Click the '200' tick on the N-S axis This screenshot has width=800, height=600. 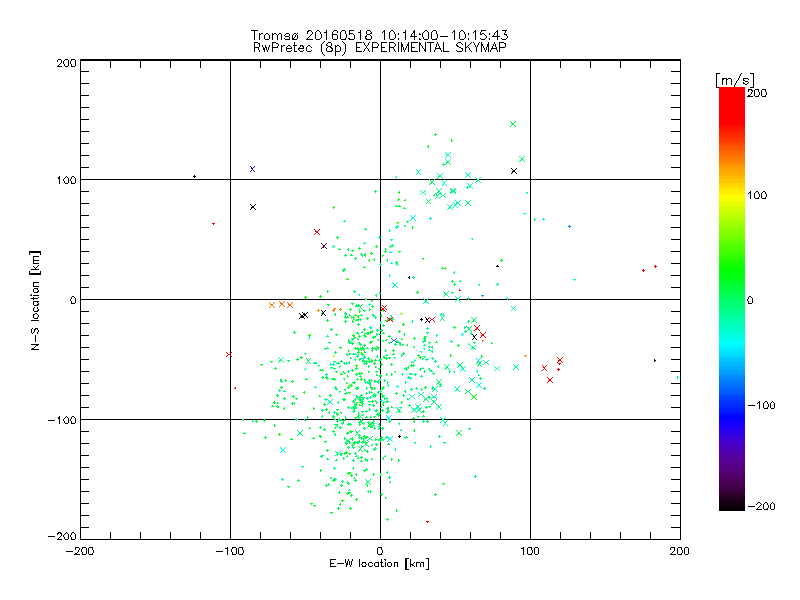(x=66, y=63)
